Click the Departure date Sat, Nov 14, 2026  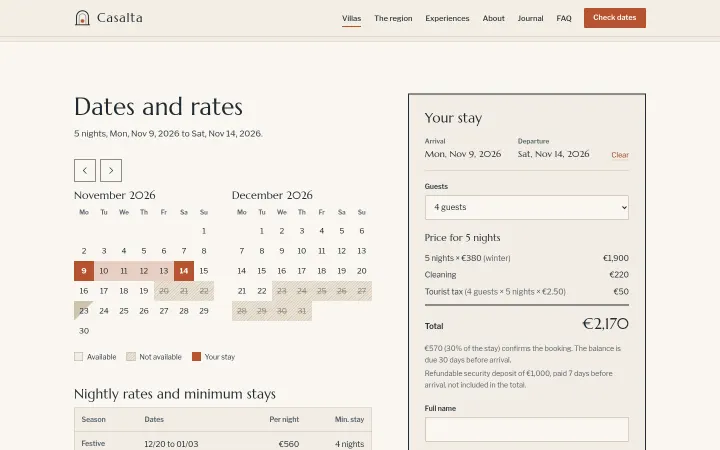pos(553,154)
